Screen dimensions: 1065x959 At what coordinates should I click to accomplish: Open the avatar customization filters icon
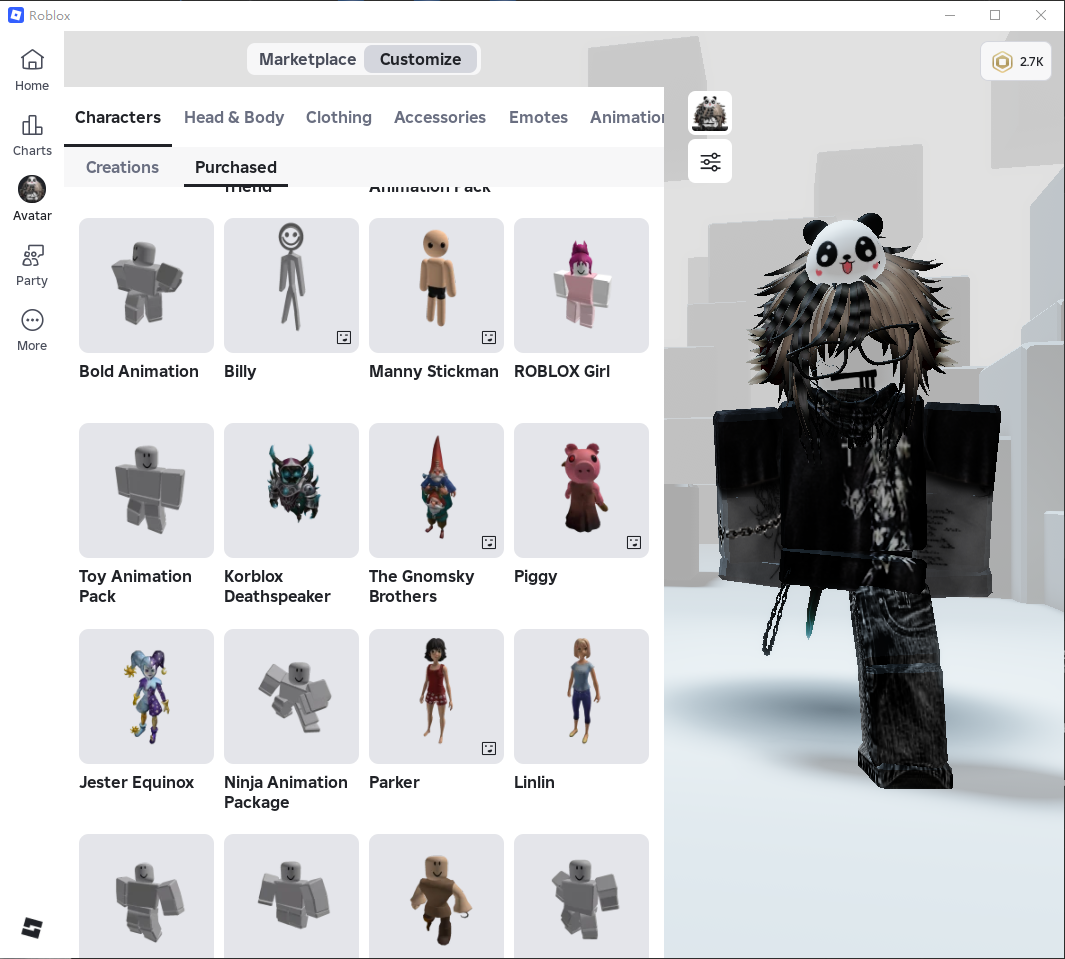click(x=710, y=161)
